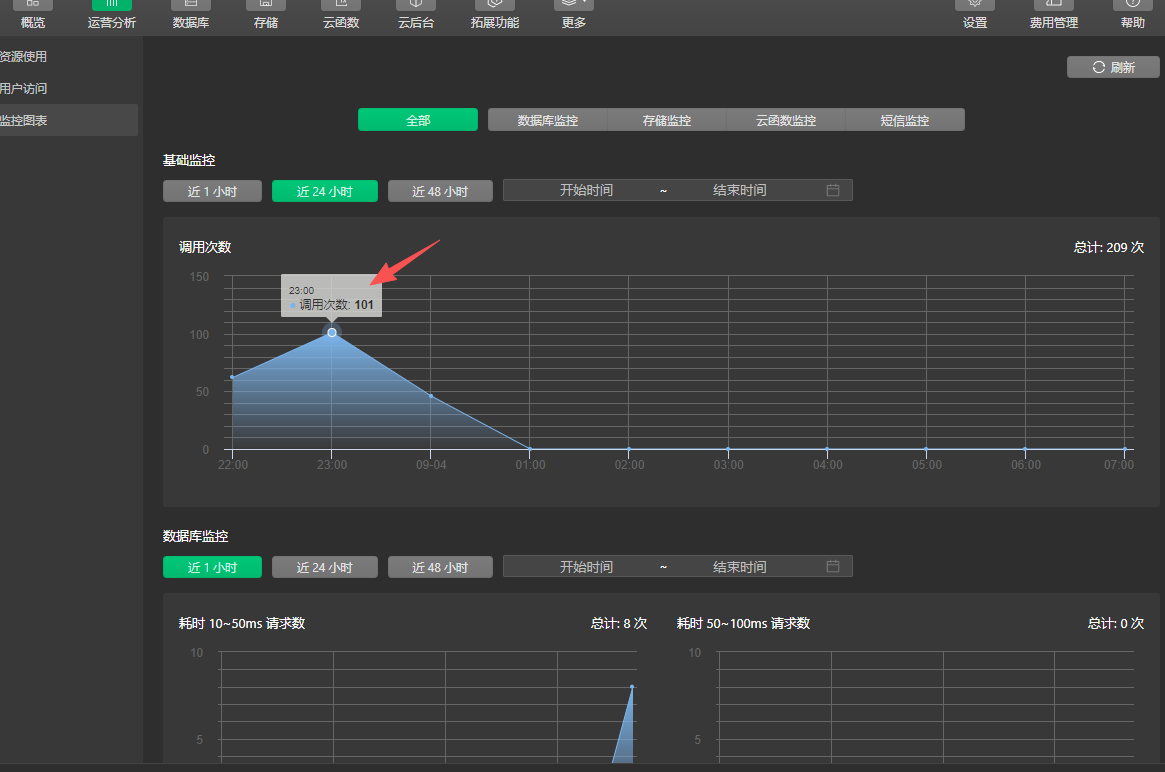This screenshot has width=1165, height=772.
Task: Open the 更多 menu
Action: [x=574, y=15]
